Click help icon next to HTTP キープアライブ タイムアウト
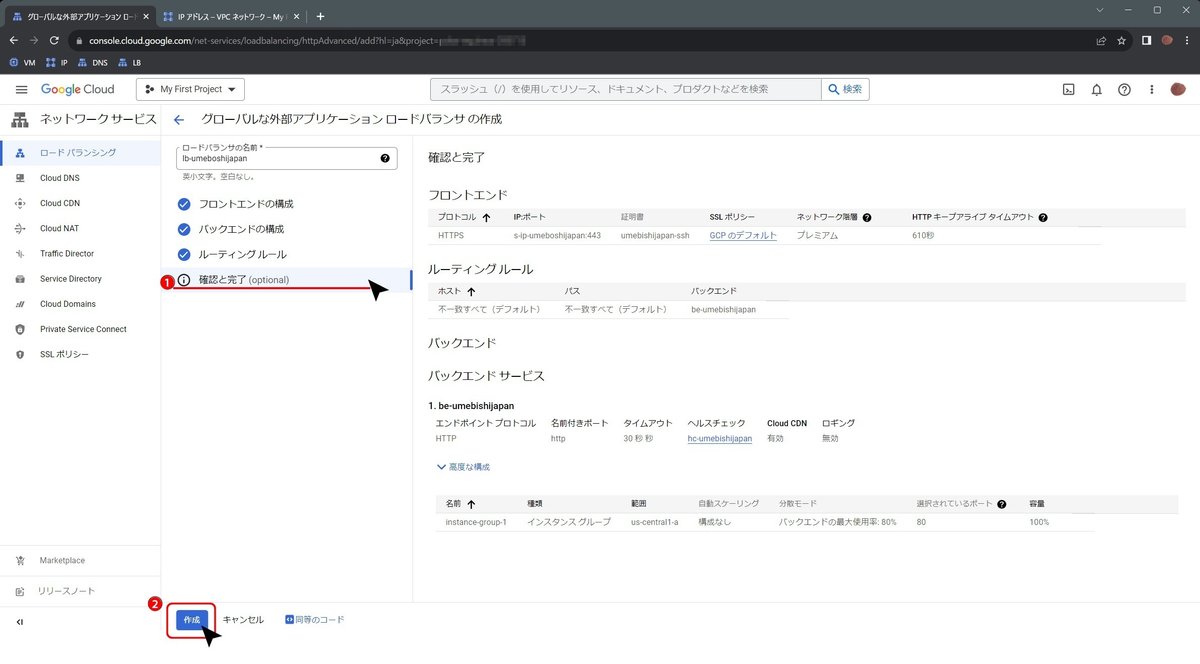The width and height of the screenshot is (1200, 664). [1043, 217]
